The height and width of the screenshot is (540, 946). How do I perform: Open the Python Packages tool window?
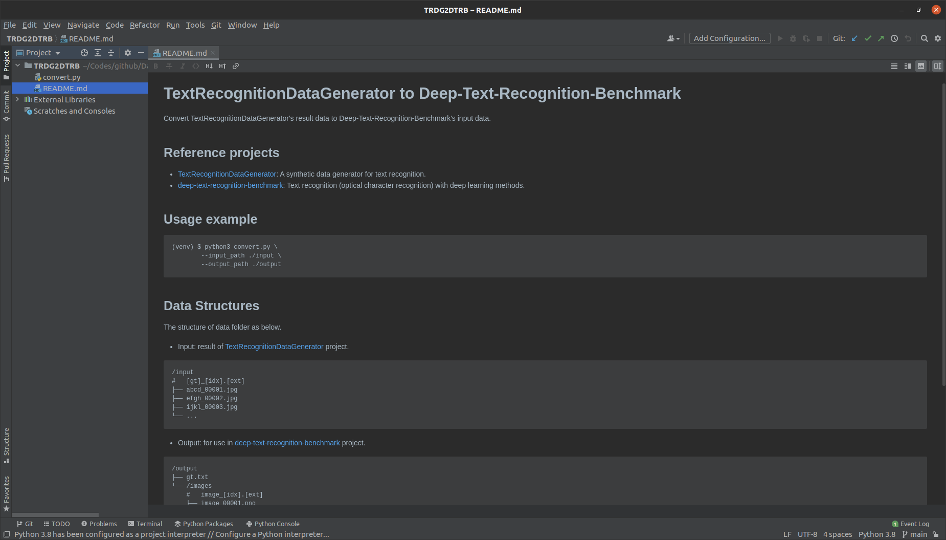(x=203, y=524)
